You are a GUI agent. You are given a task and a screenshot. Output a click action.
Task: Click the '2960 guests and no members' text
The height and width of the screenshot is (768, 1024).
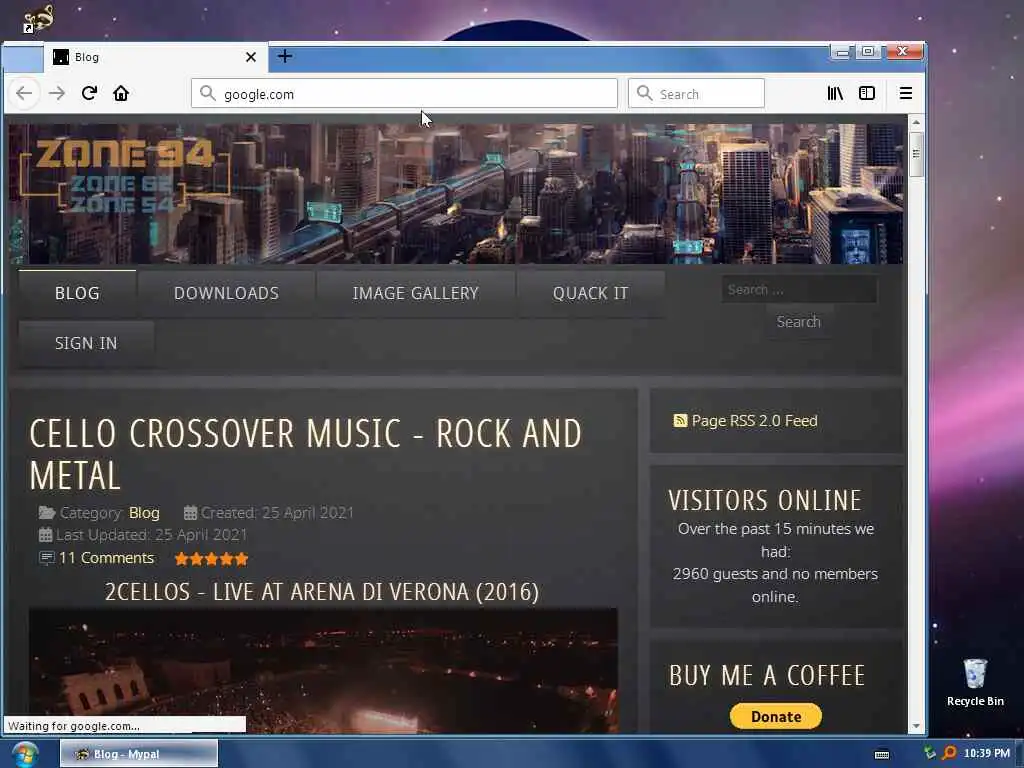tap(775, 574)
